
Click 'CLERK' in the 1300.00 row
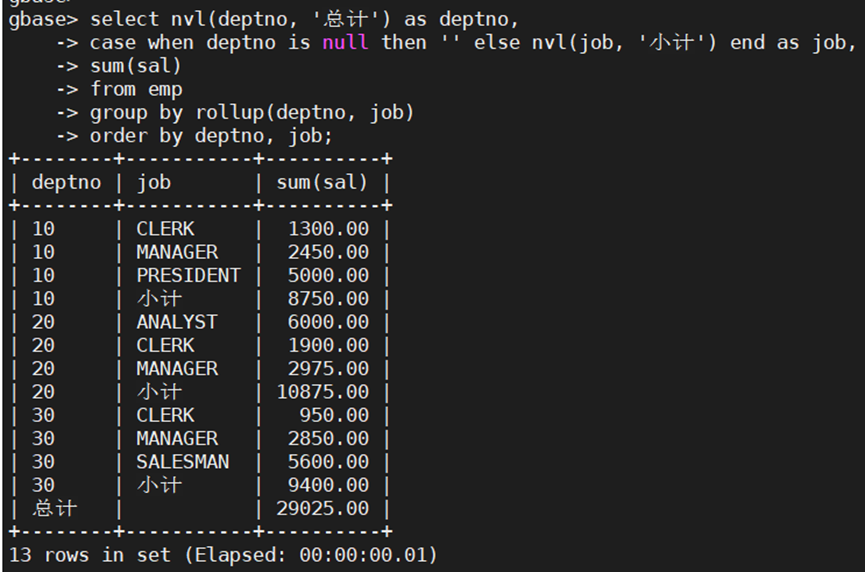(165, 229)
